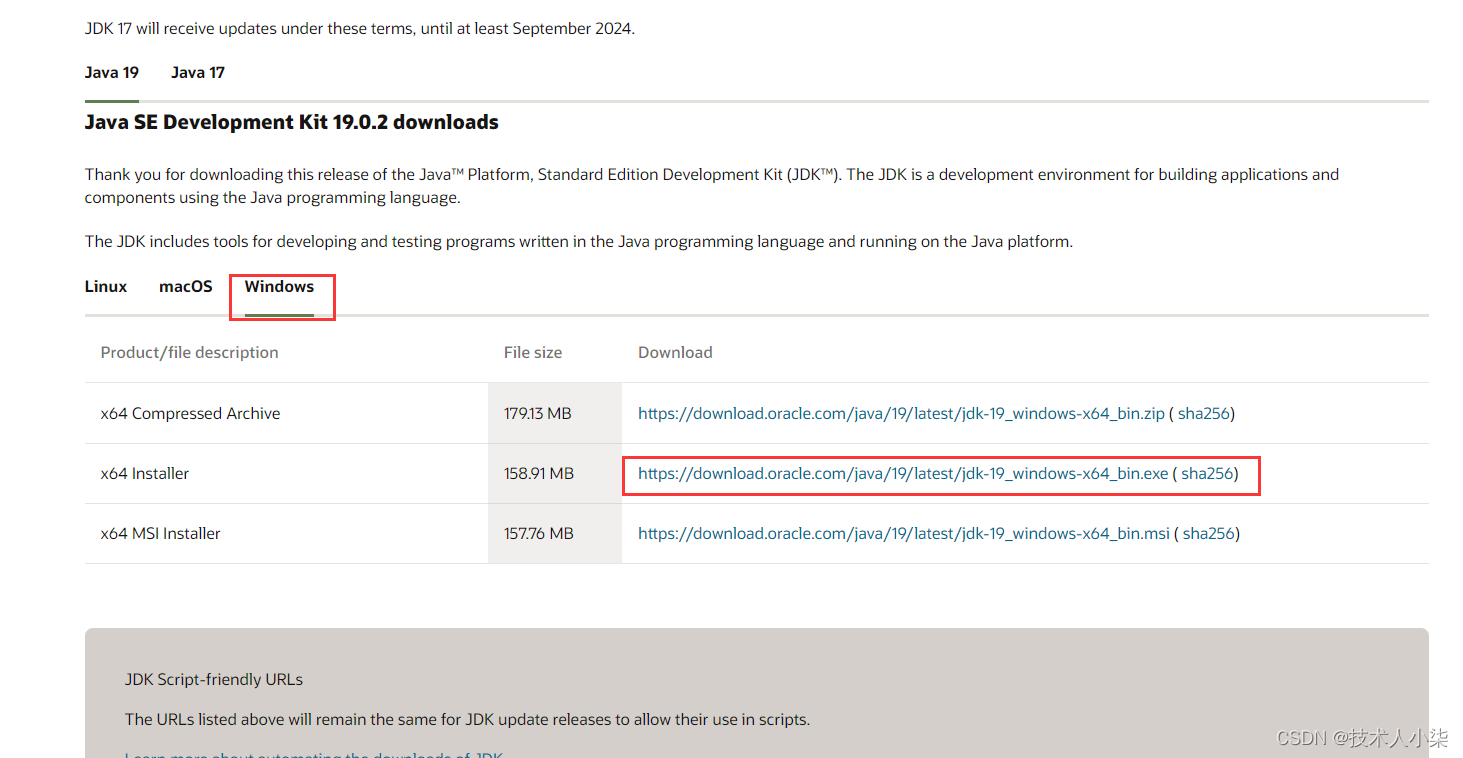Screen dimensions: 1463x758
Task: Click the '157.76 MB' file size cell
Action: click(555, 533)
